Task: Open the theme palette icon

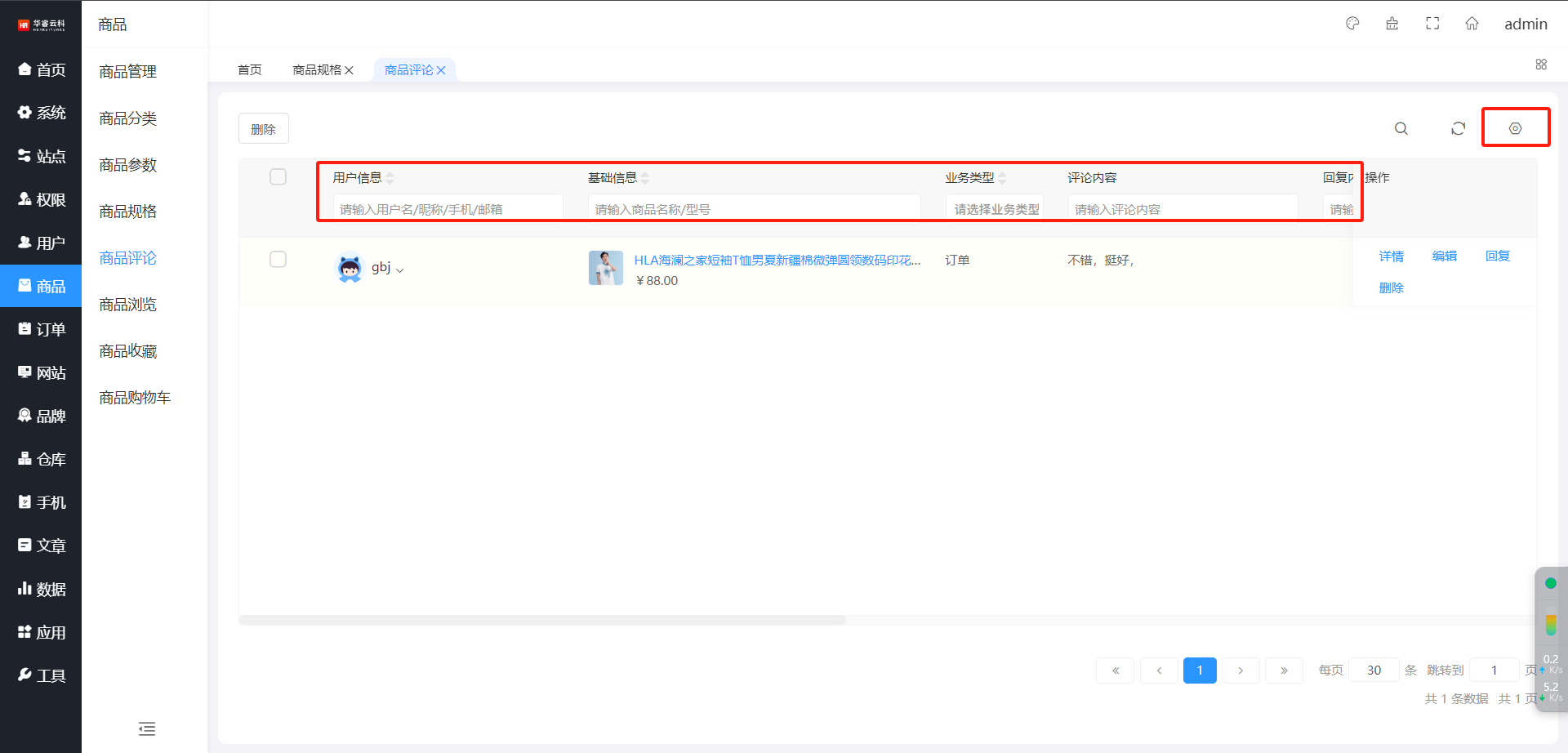Action: pos(1352,24)
